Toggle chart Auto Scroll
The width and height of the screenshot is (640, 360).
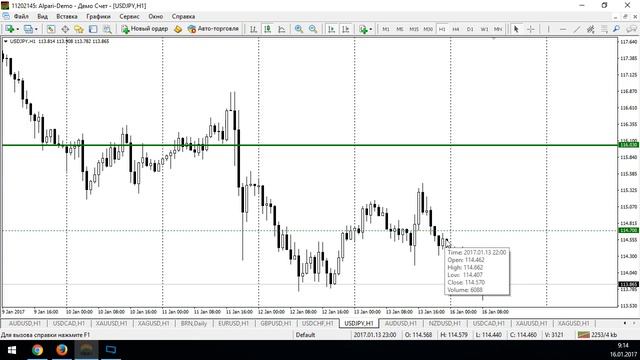click(x=331, y=29)
